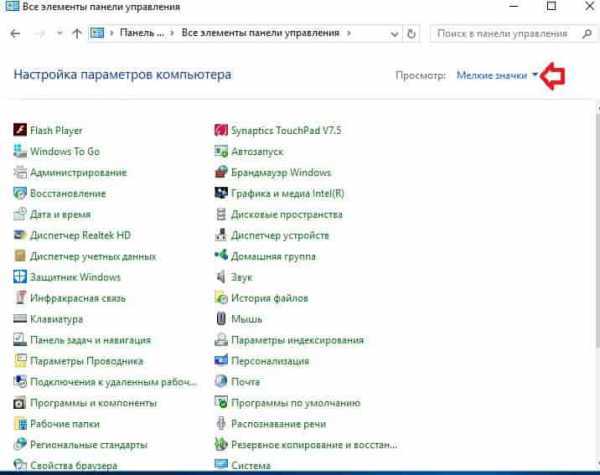The image size is (600, 475).
Task: Open Подключения к удаленным рабочим link
Action: tap(113, 382)
